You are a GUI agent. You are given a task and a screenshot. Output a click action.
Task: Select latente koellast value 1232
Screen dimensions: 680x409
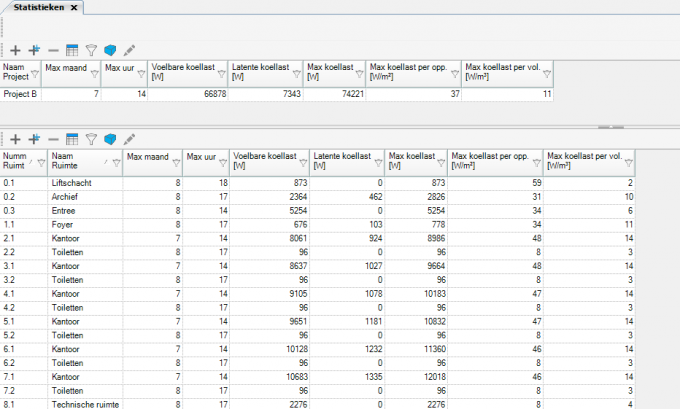[373, 349]
